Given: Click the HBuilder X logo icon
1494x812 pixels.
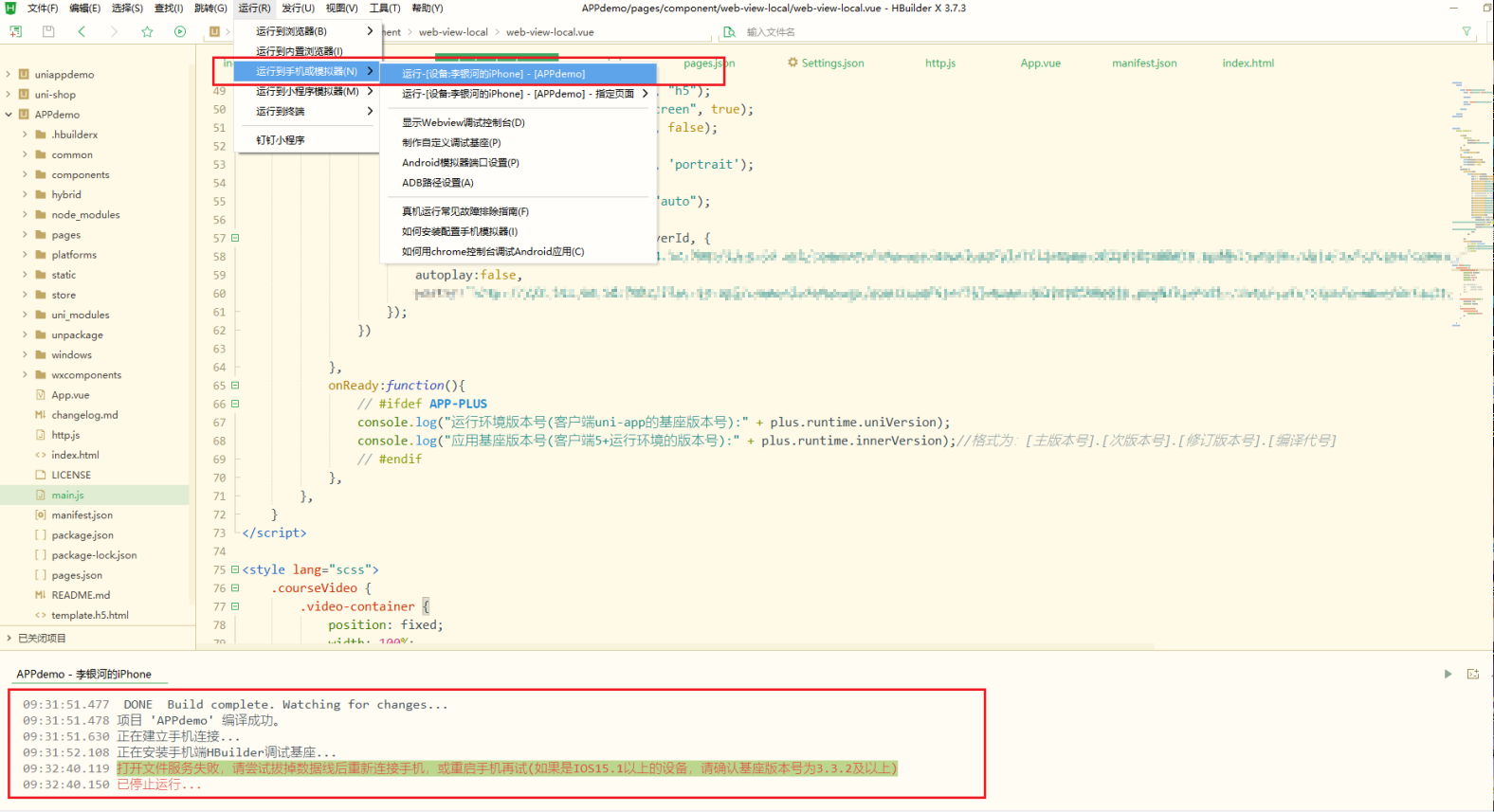Looking at the screenshot, I should coord(11,8).
